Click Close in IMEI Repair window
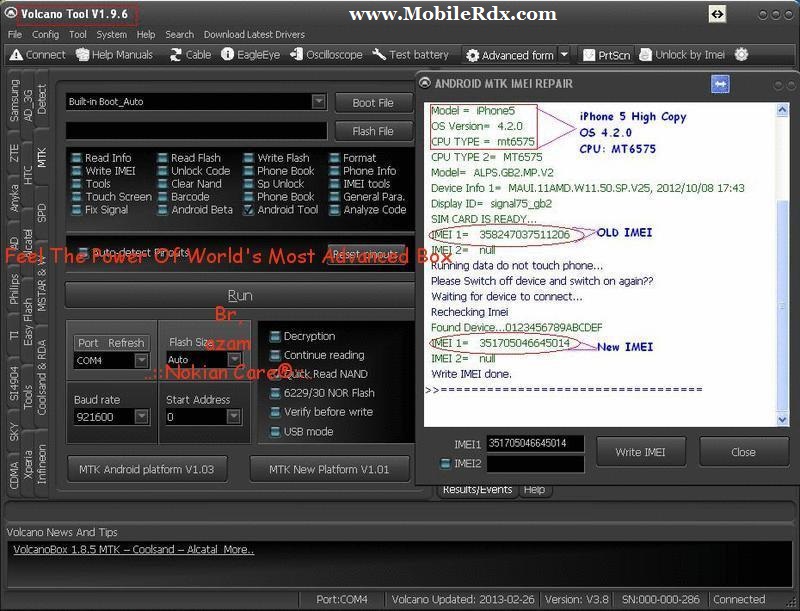The image size is (800, 611). click(743, 452)
